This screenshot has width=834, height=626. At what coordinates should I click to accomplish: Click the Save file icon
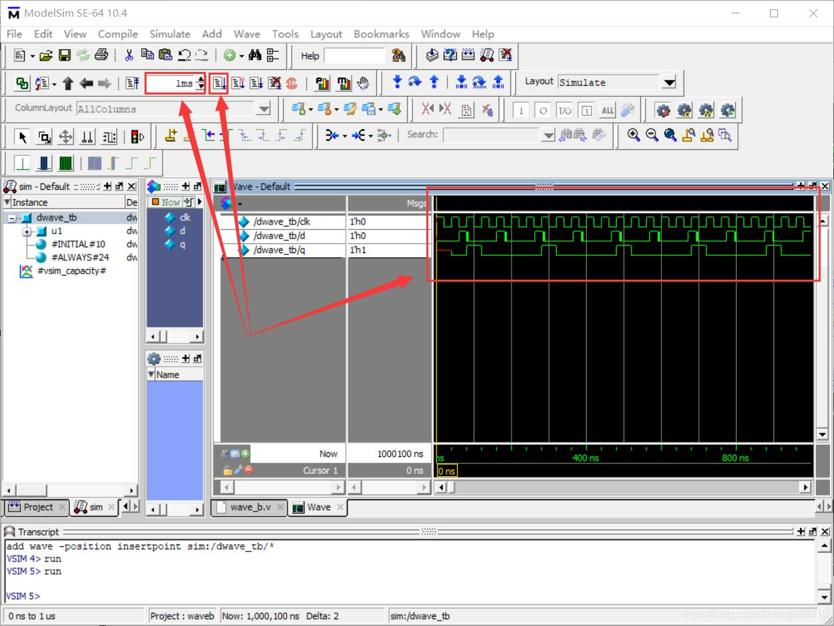click(x=64, y=55)
